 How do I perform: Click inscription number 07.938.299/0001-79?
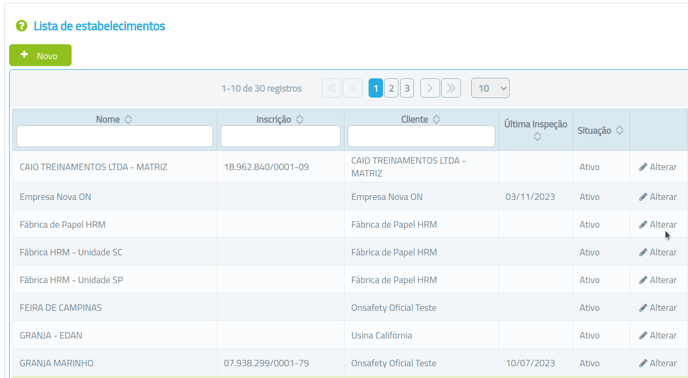coord(266,363)
